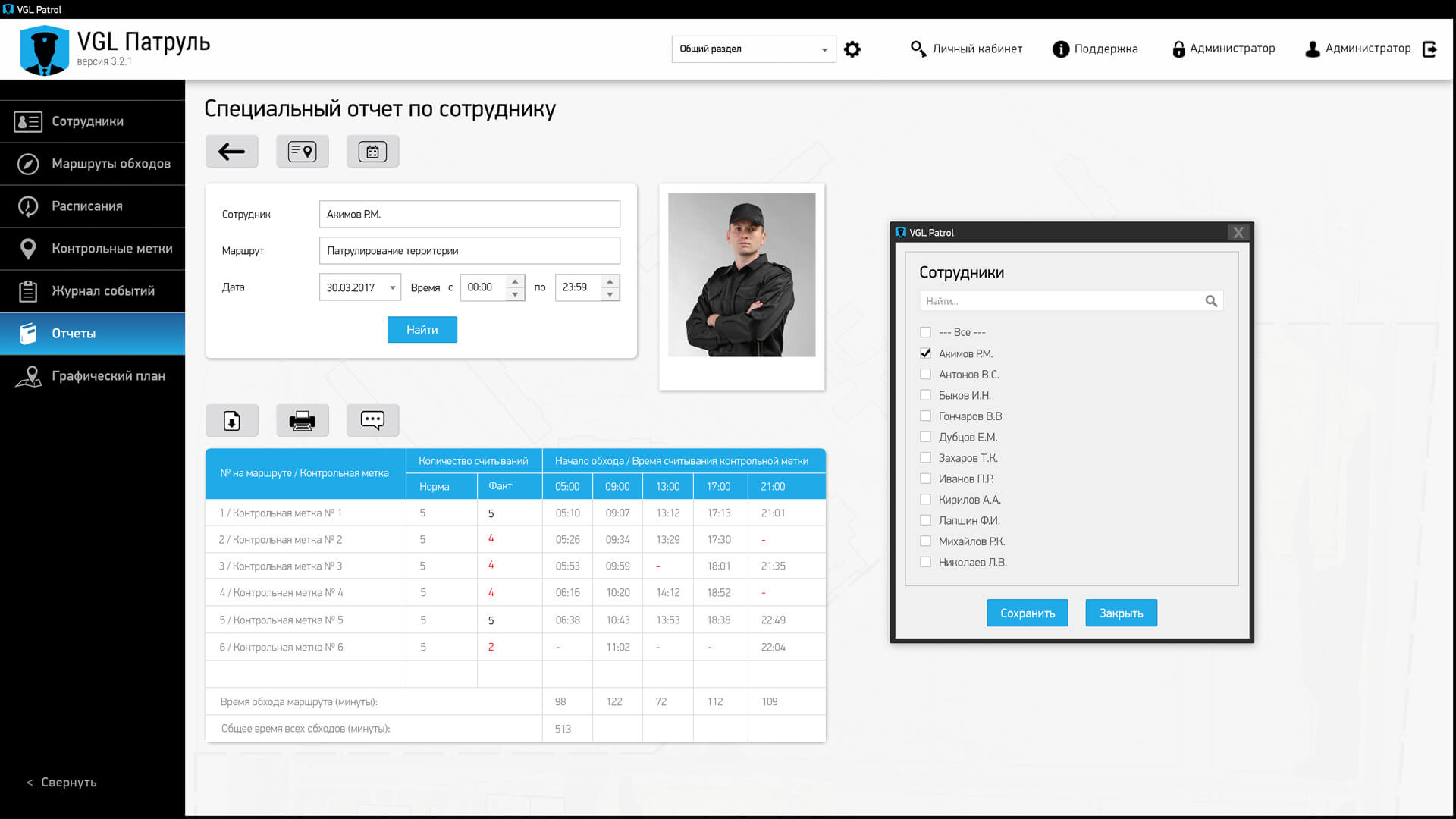Collapse sidebar with Свернуть

pos(62,783)
